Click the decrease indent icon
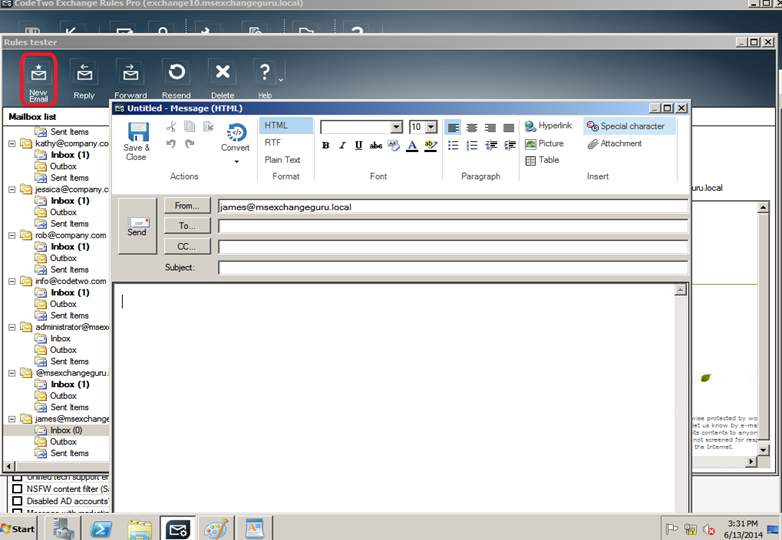The height and width of the screenshot is (540, 782). (x=491, y=146)
